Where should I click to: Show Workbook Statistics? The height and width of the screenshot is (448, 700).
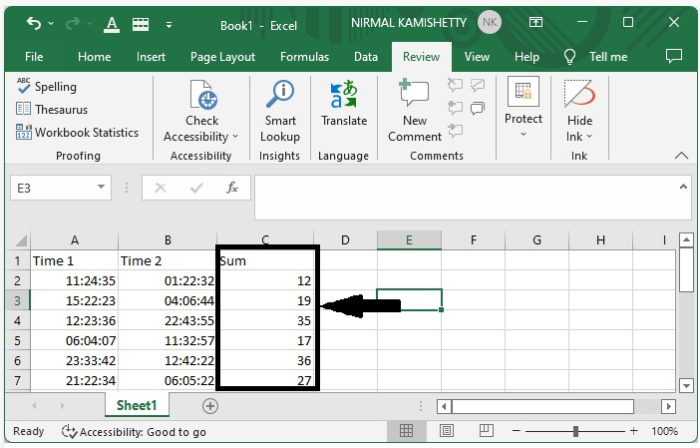pos(77,133)
